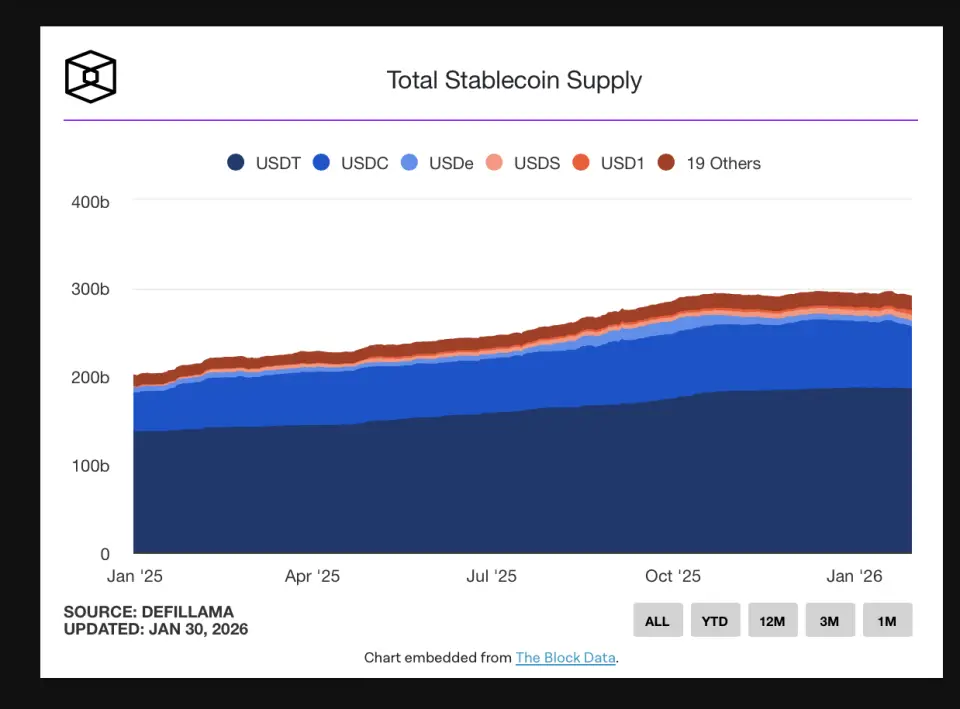Viewport: 960px width, 709px height.
Task: Click the Total Stablecoin Supply title
Action: [x=514, y=80]
